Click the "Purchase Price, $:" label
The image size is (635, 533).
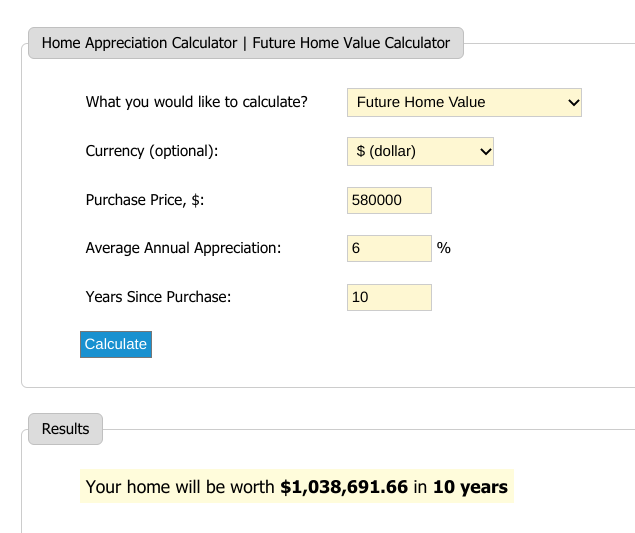click(146, 200)
